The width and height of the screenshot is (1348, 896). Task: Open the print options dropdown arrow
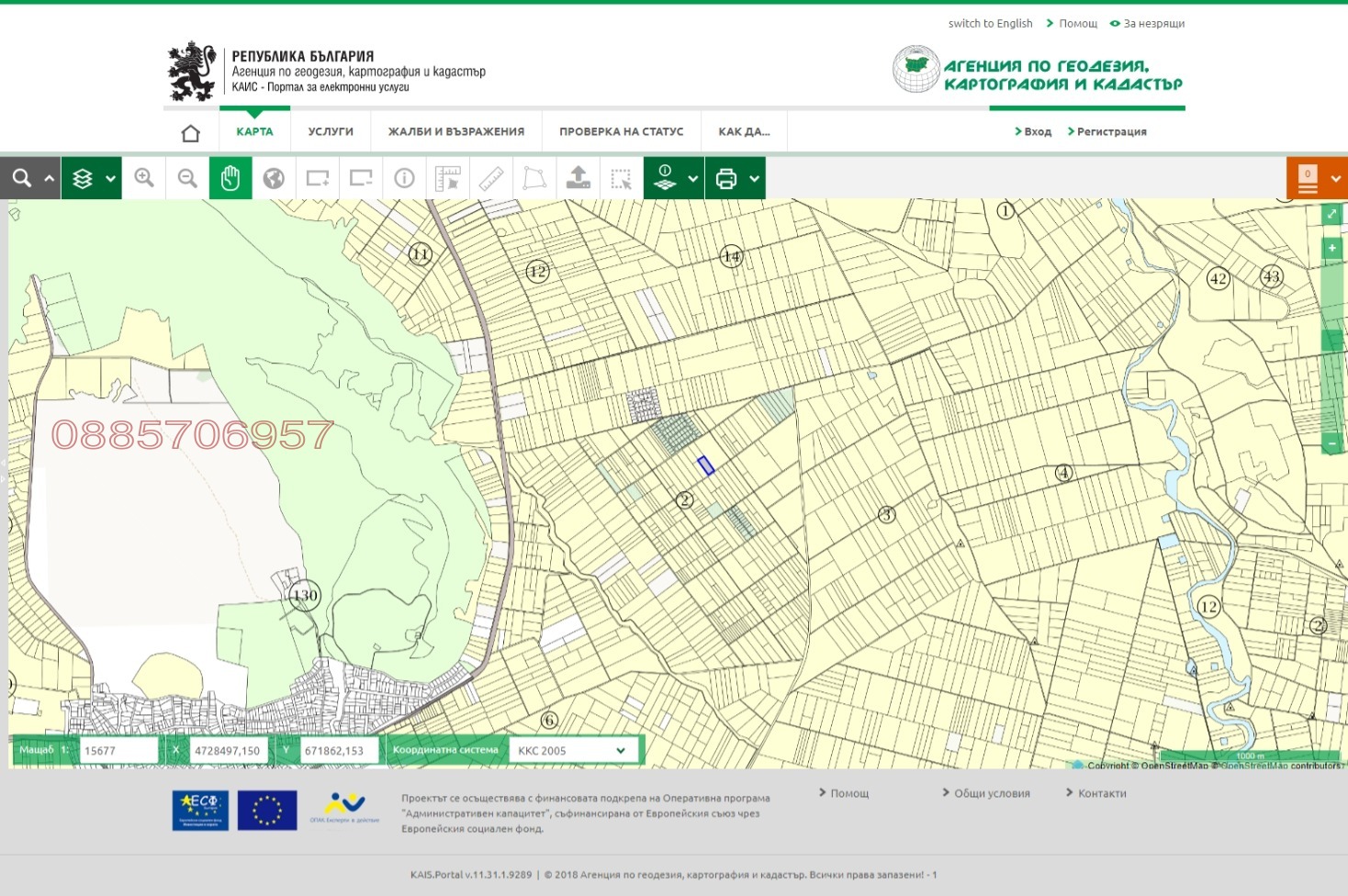tap(755, 178)
